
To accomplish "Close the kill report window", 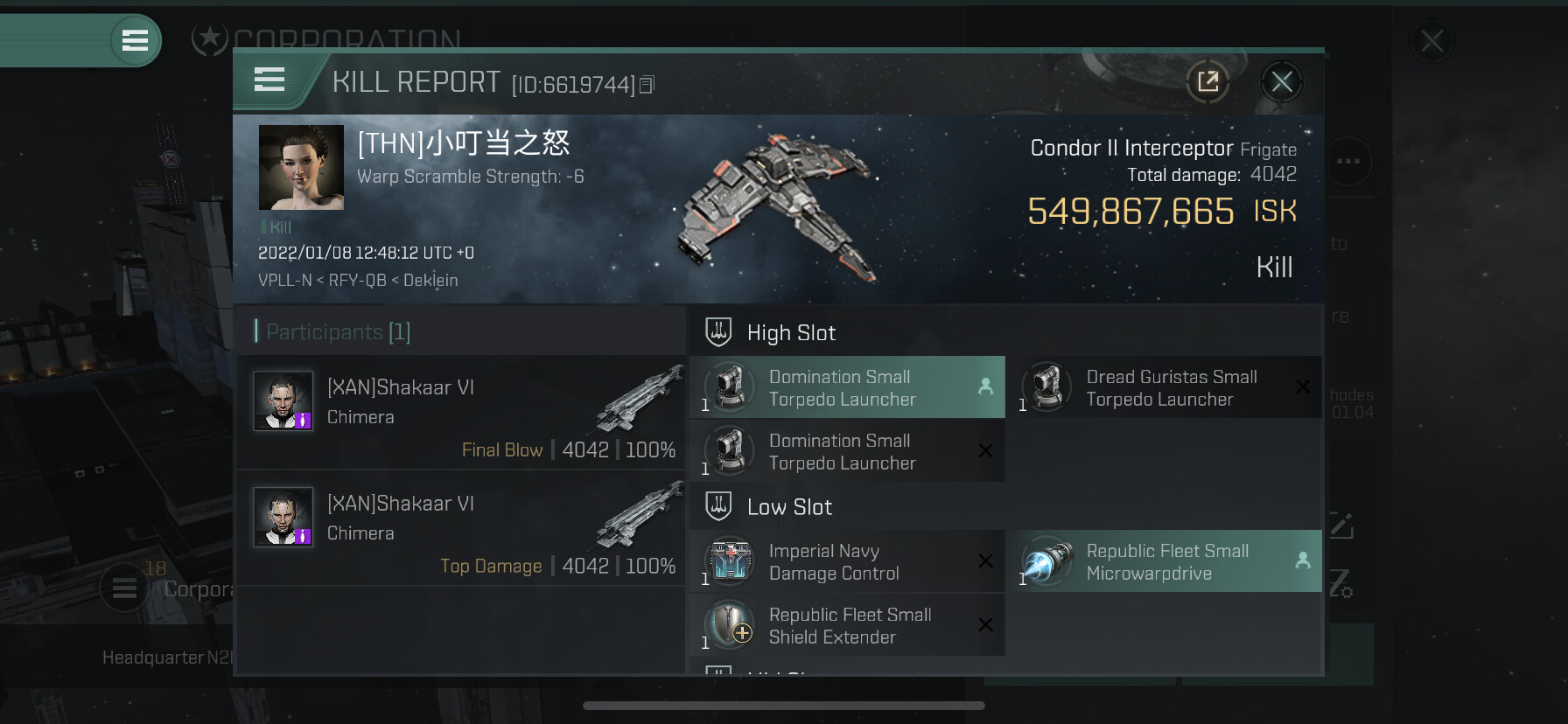I will point(1282,82).
